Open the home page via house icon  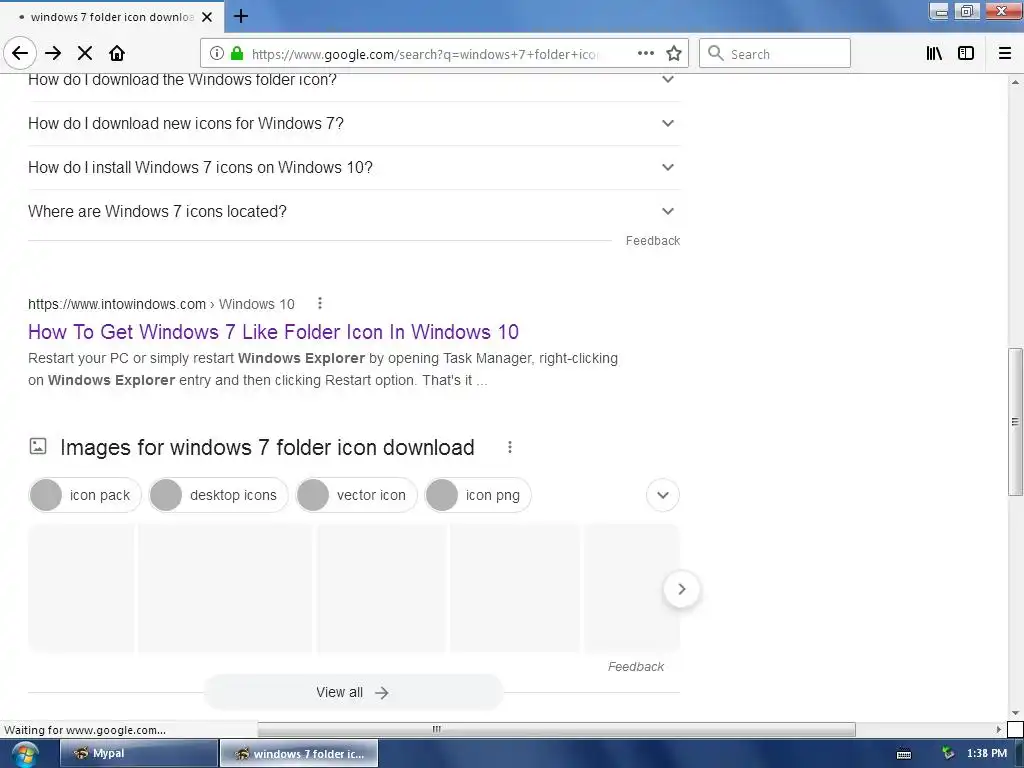coord(117,54)
